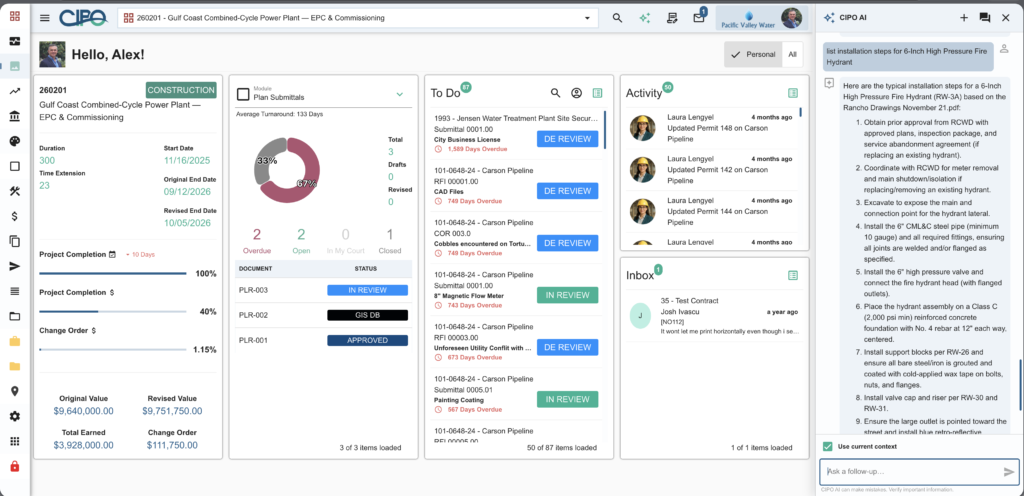Open Josh Ivascu's inbox message
Image resolution: width=1024 pixels, height=496 pixels.
coord(715,316)
